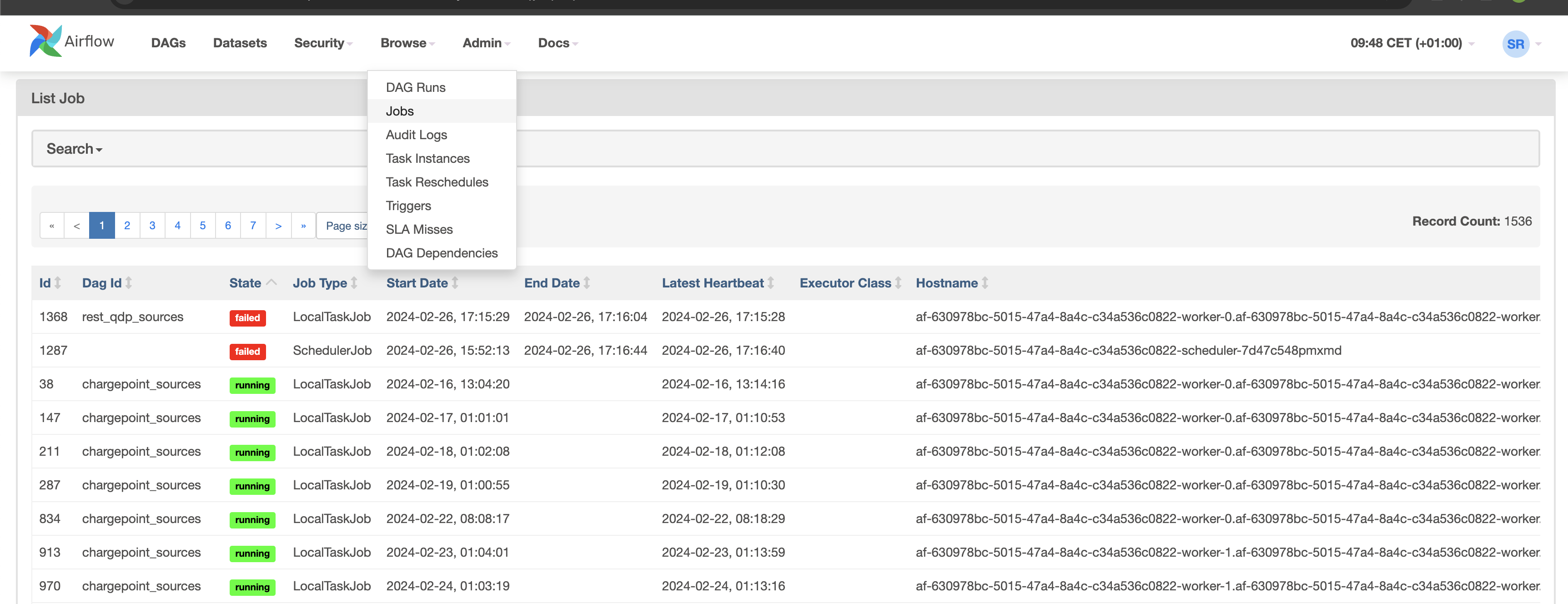Screen dimensions: 1568x604
Task: Click the Id column header
Action: 45,283
